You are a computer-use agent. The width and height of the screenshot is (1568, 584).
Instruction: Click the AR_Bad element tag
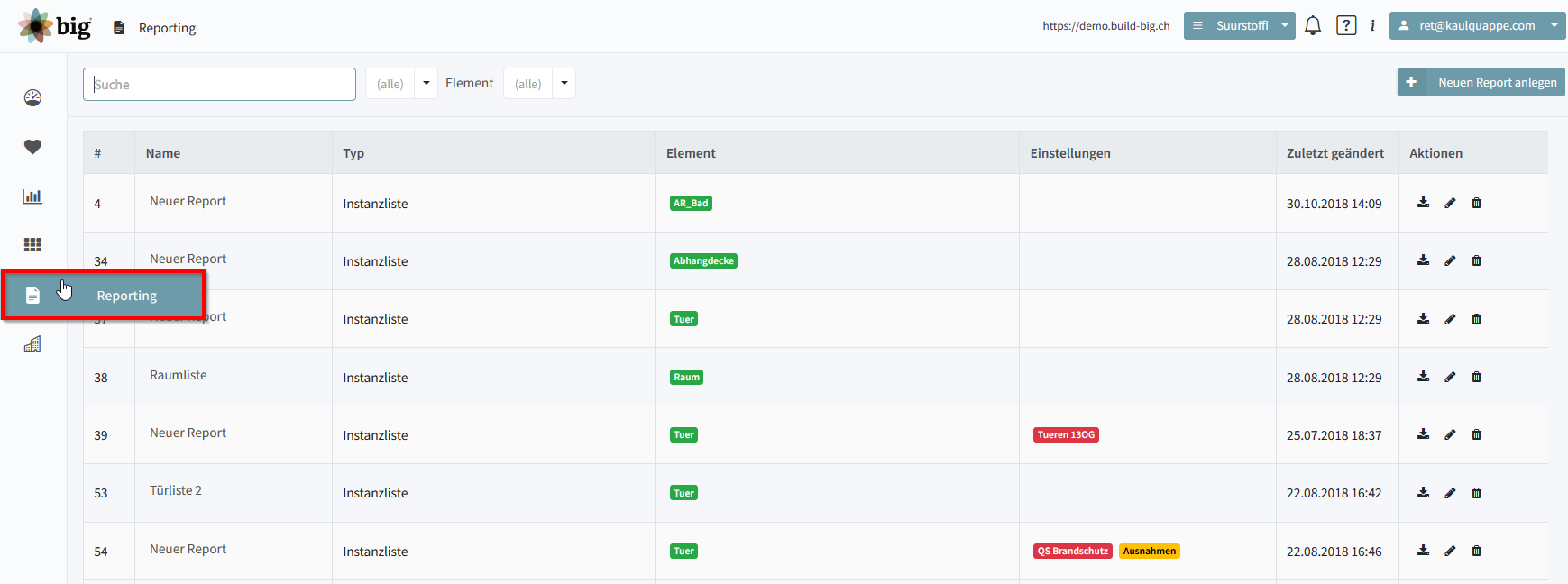pyautogui.click(x=691, y=203)
